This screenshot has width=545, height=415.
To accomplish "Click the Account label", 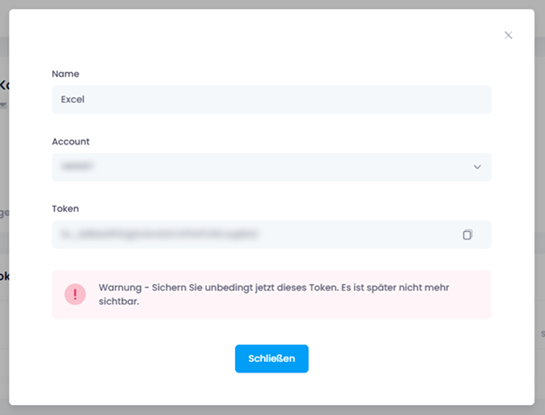I will click(71, 141).
